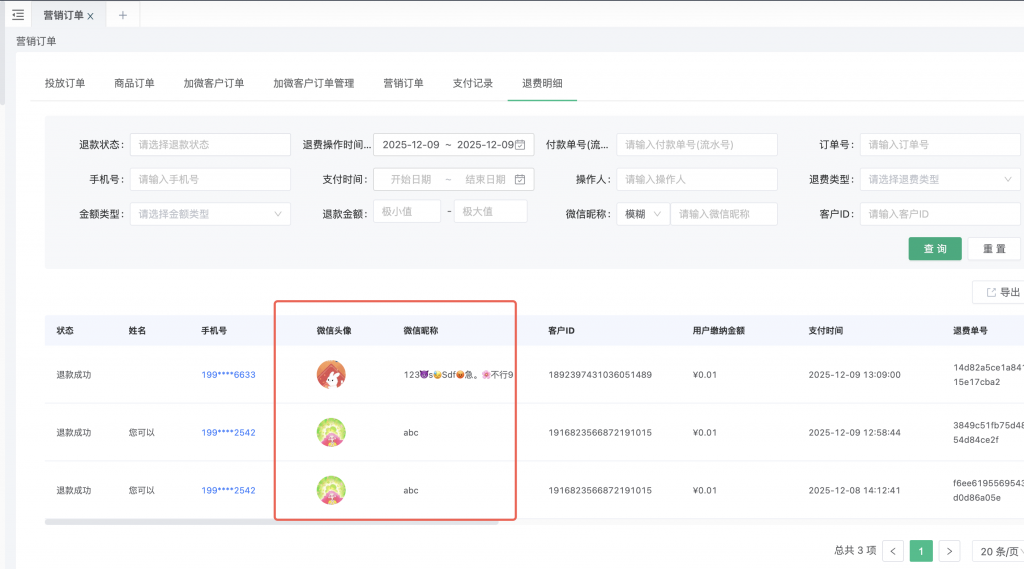Expand the 退费类型 dropdown

940,179
